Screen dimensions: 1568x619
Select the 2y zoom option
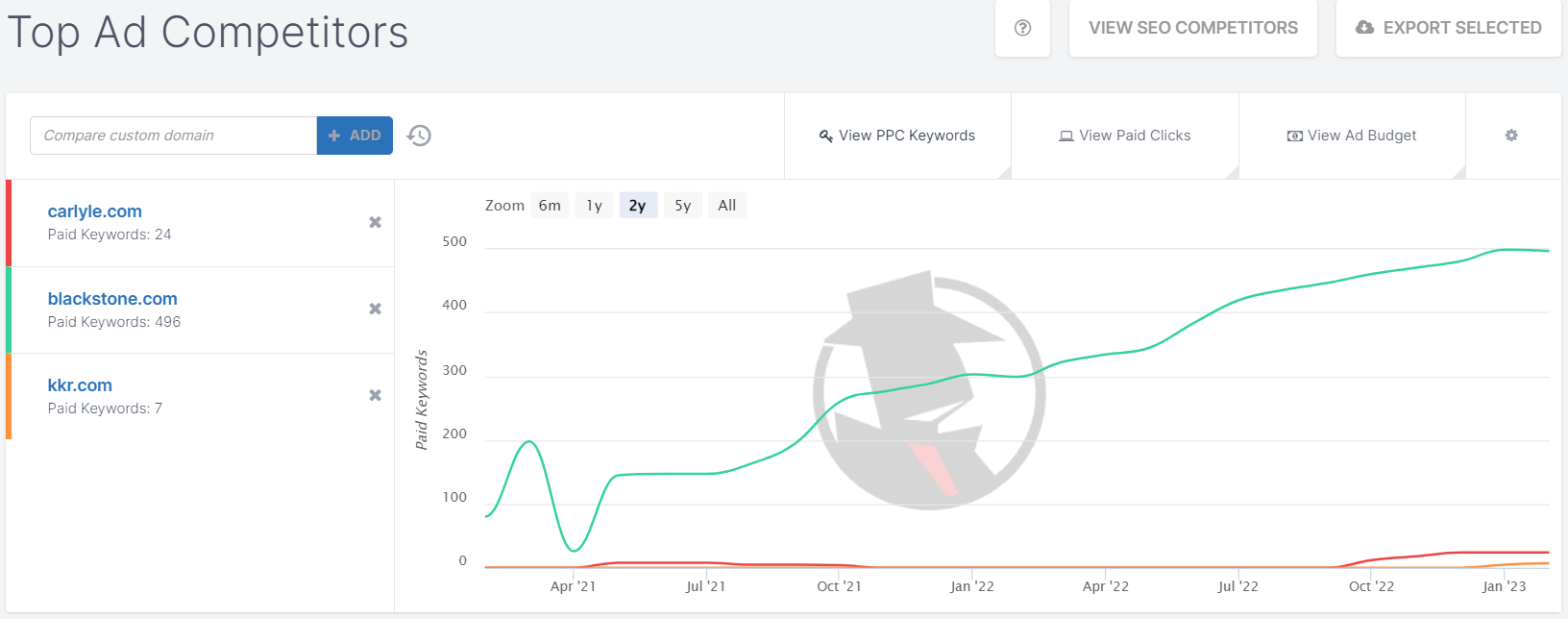click(x=638, y=206)
